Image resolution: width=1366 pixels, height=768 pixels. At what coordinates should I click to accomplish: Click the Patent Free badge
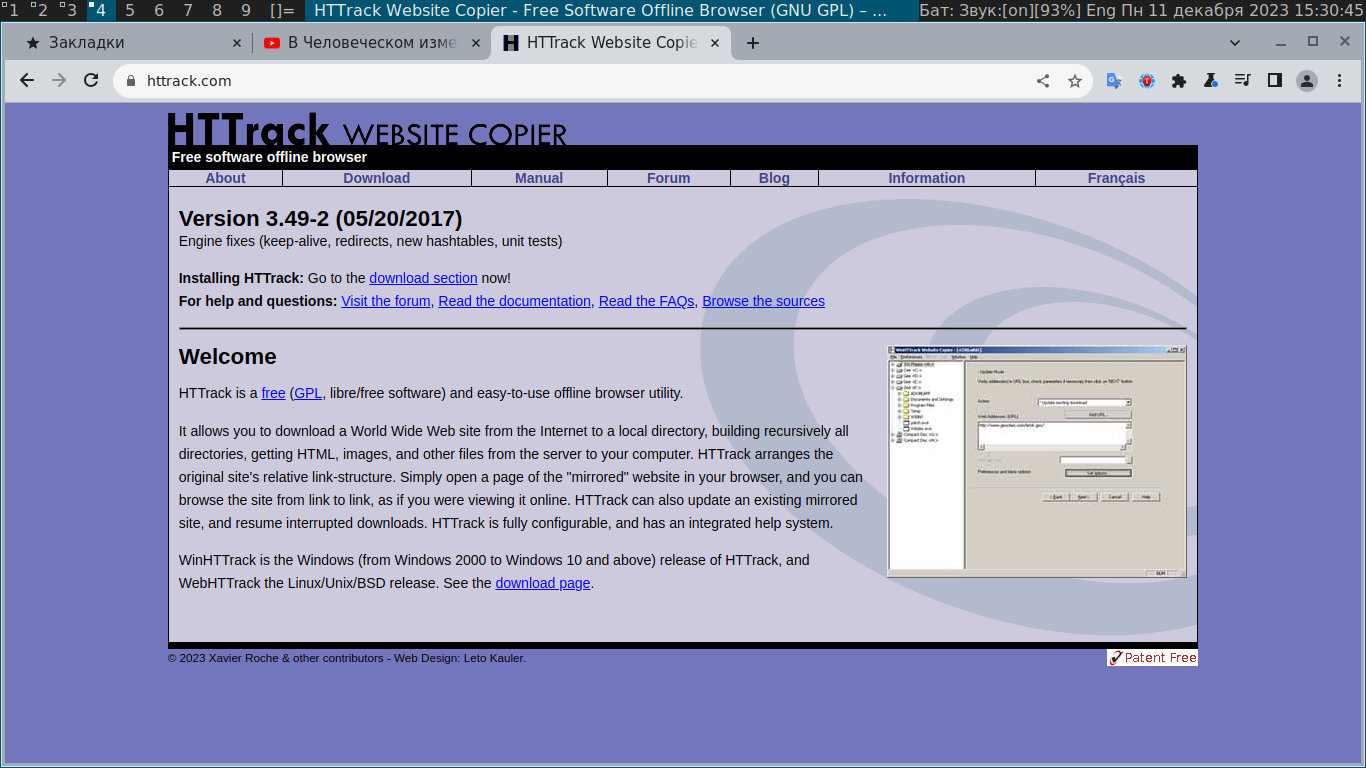(1152, 657)
